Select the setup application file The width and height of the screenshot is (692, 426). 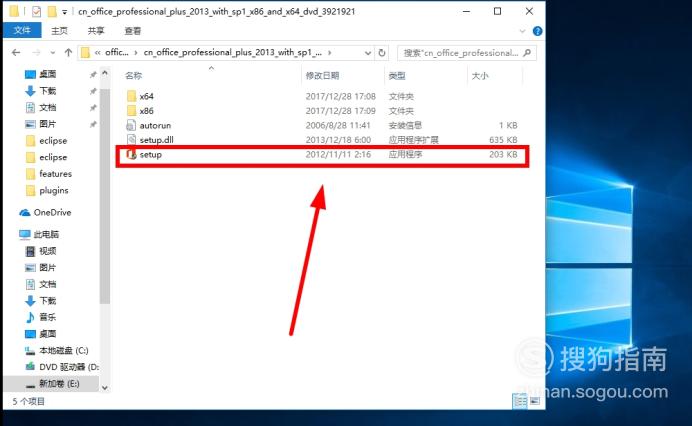[x=150, y=155]
